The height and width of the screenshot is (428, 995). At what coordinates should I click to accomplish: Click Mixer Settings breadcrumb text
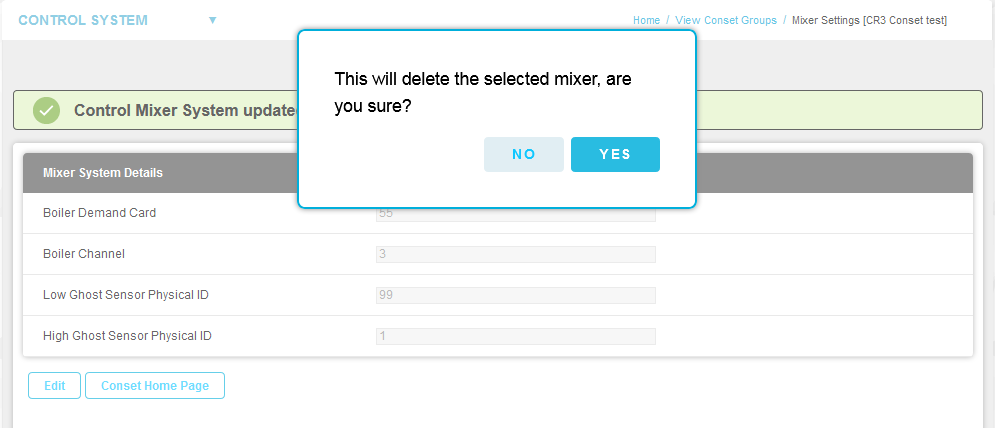(869, 20)
